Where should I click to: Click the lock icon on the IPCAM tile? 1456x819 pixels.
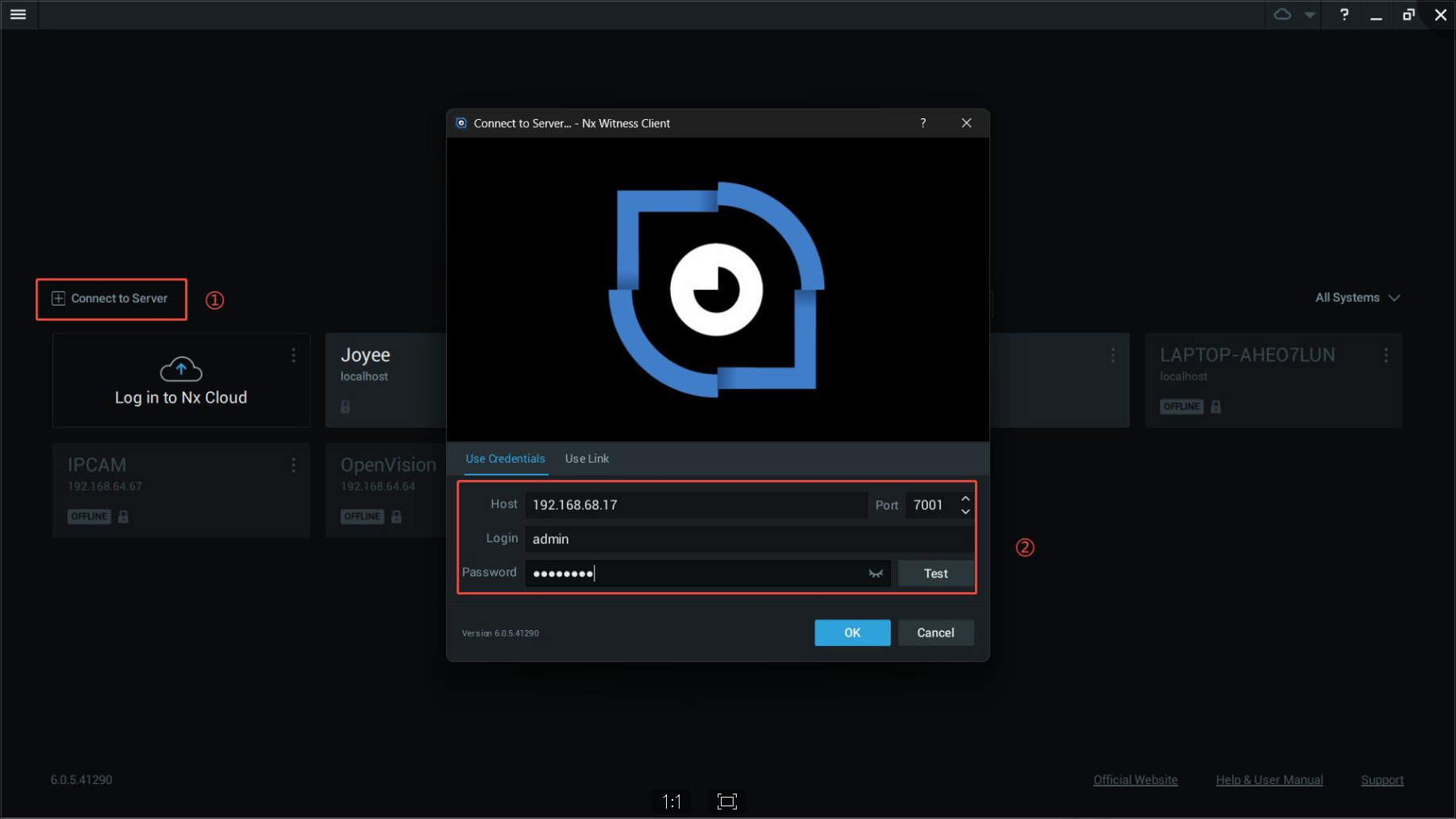tap(123, 517)
